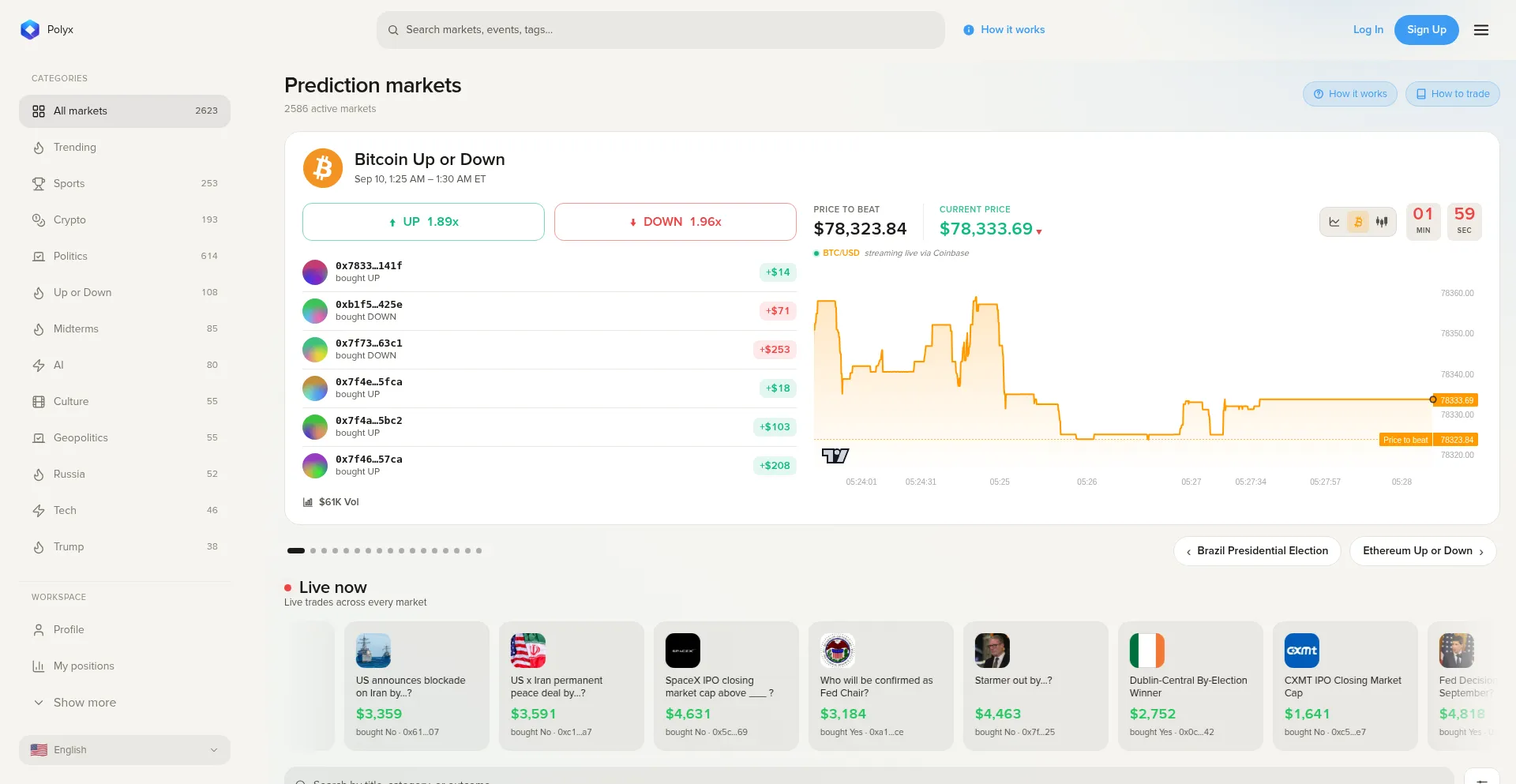Image resolution: width=1516 pixels, height=784 pixels.
Task: Click the price to beat $78,323.84
Action: [860, 229]
